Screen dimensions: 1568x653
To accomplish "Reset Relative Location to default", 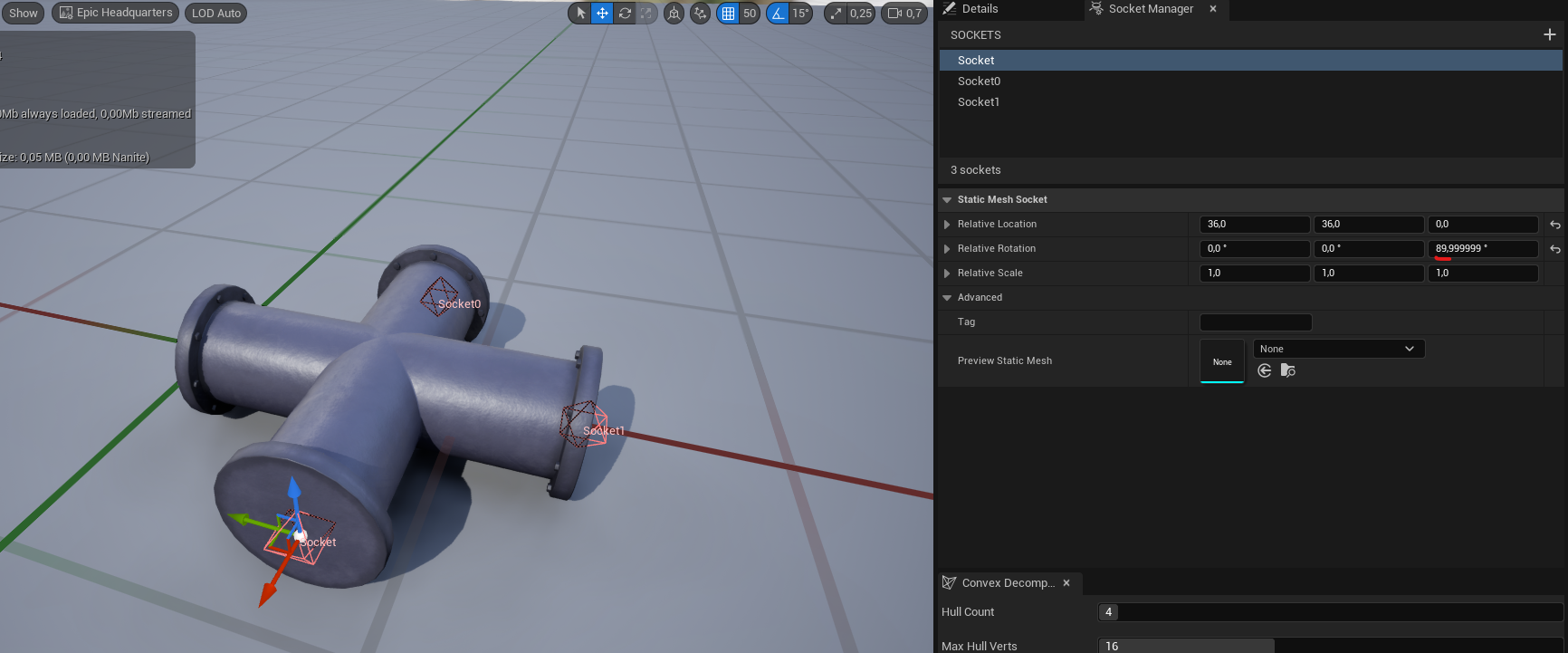I will pos(1555,225).
